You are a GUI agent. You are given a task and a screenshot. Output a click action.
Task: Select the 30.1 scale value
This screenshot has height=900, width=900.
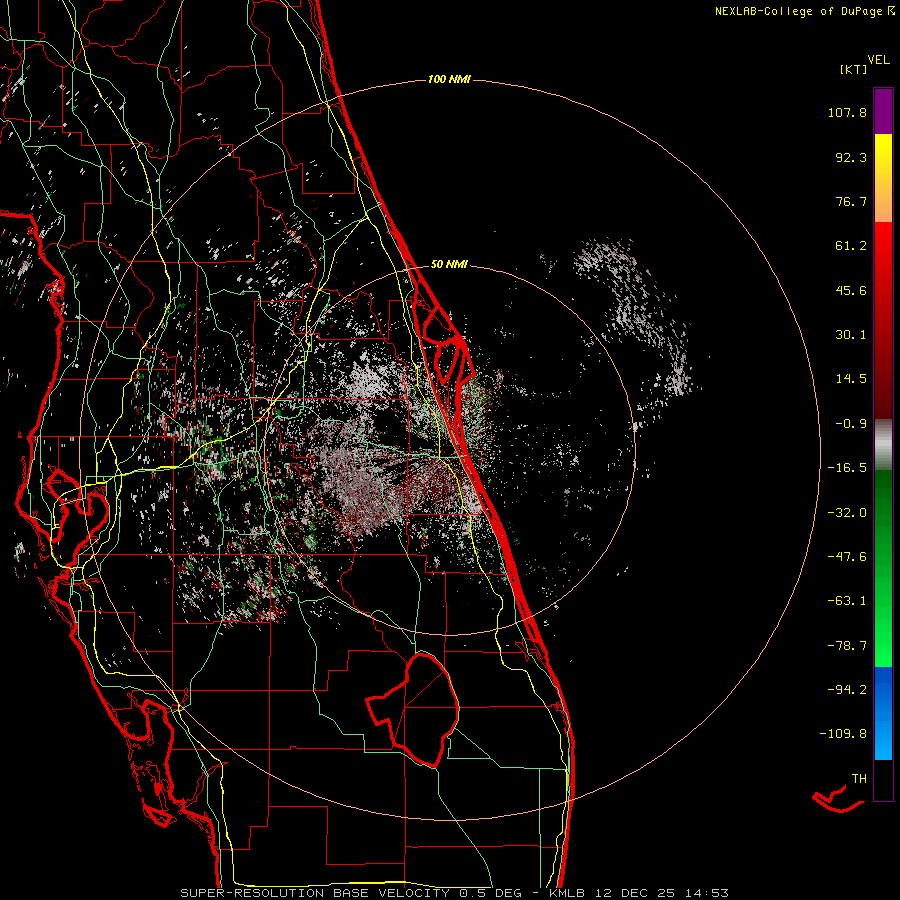click(851, 335)
